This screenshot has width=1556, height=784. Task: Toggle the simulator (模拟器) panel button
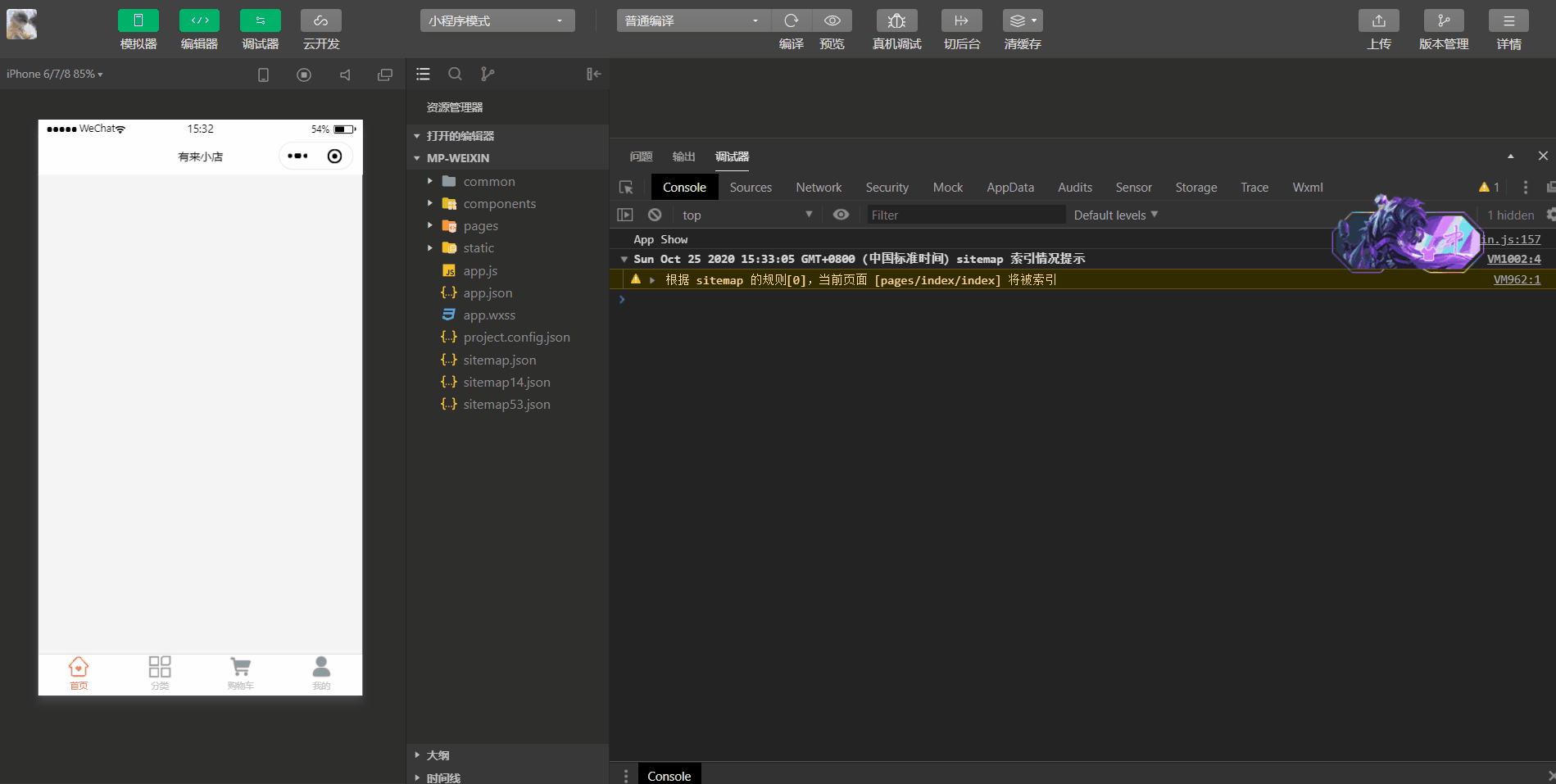click(x=138, y=20)
